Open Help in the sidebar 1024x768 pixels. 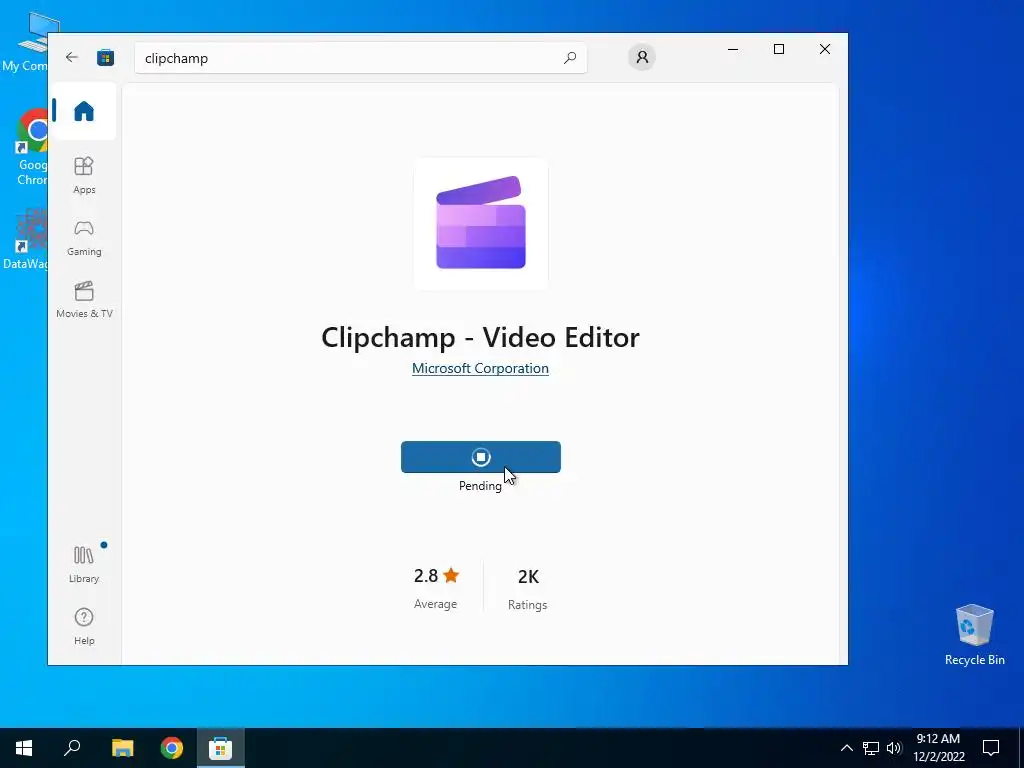point(84,626)
